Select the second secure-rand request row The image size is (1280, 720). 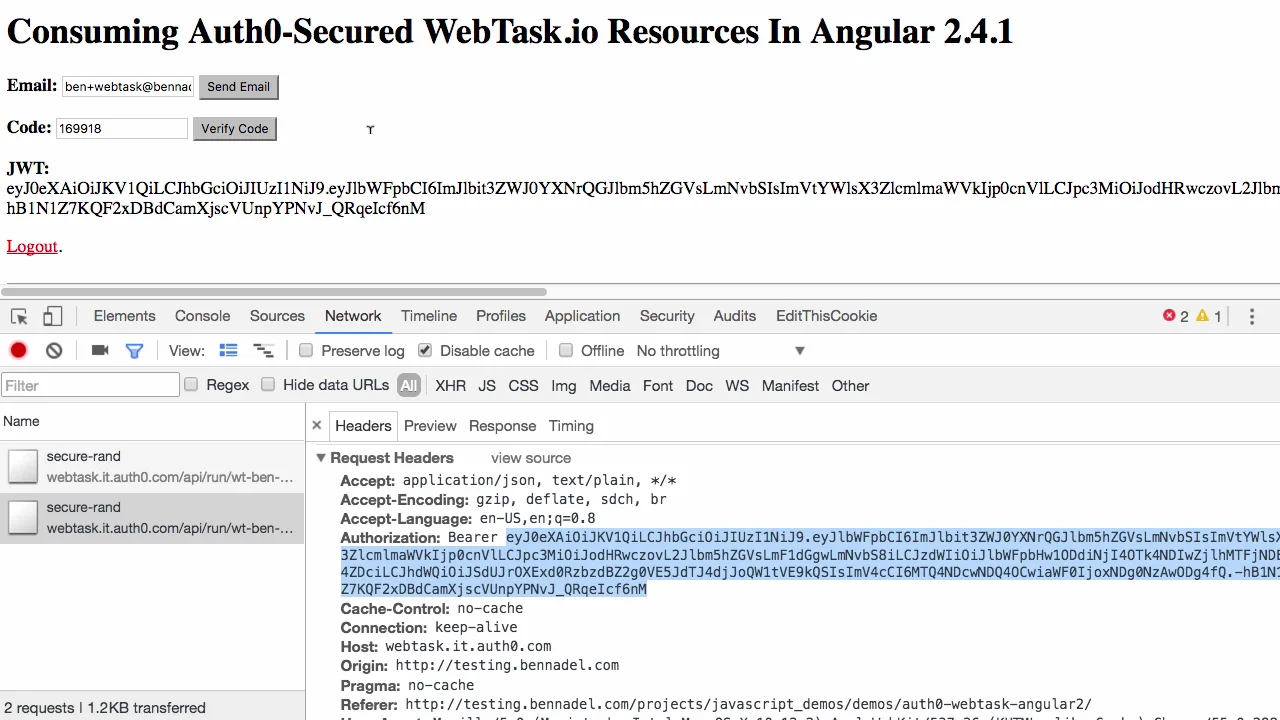point(152,518)
